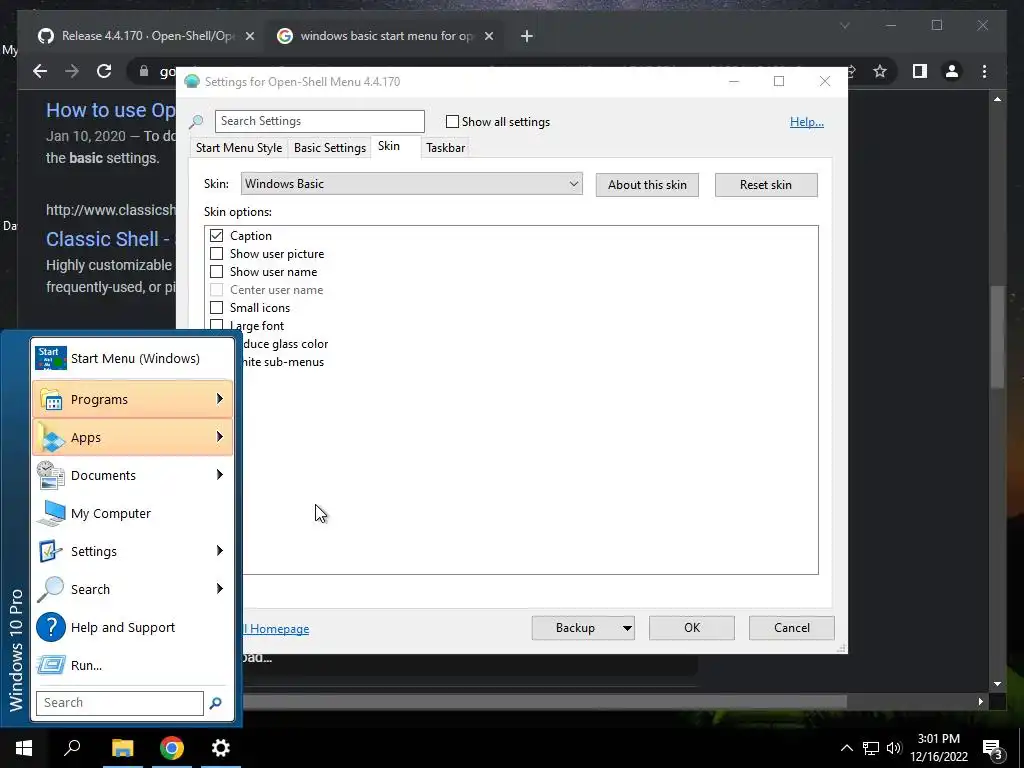1024x768 pixels.
Task: Open Help and Support question mark icon
Action: point(50,627)
